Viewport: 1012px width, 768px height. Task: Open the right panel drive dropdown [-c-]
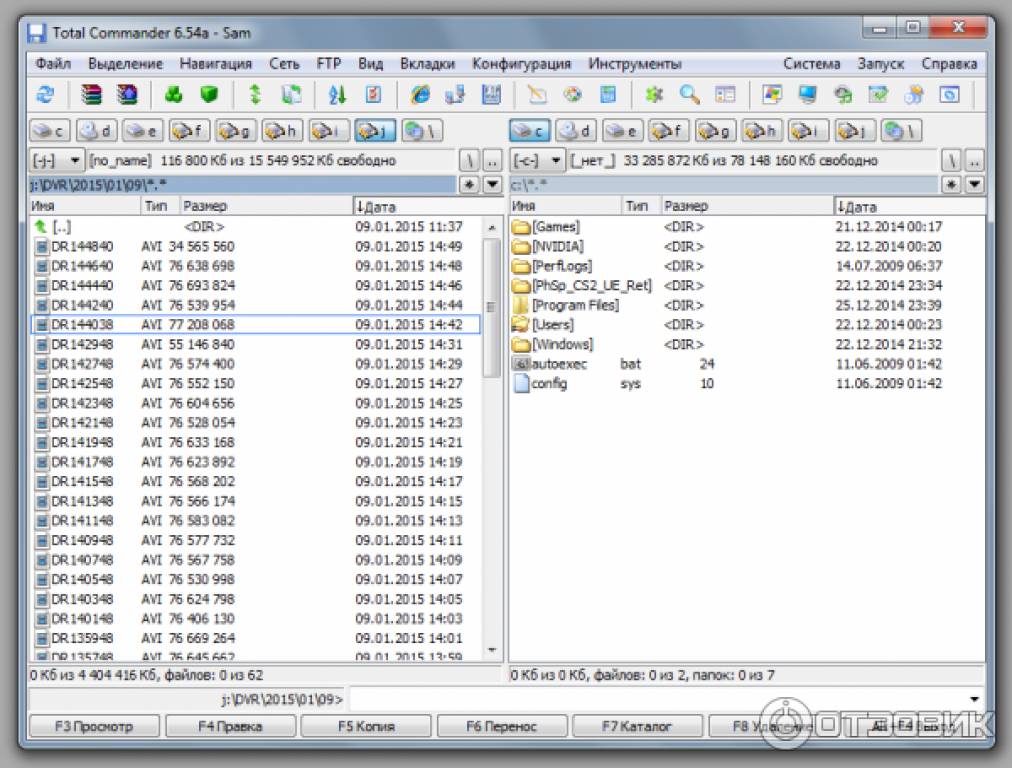click(x=538, y=160)
